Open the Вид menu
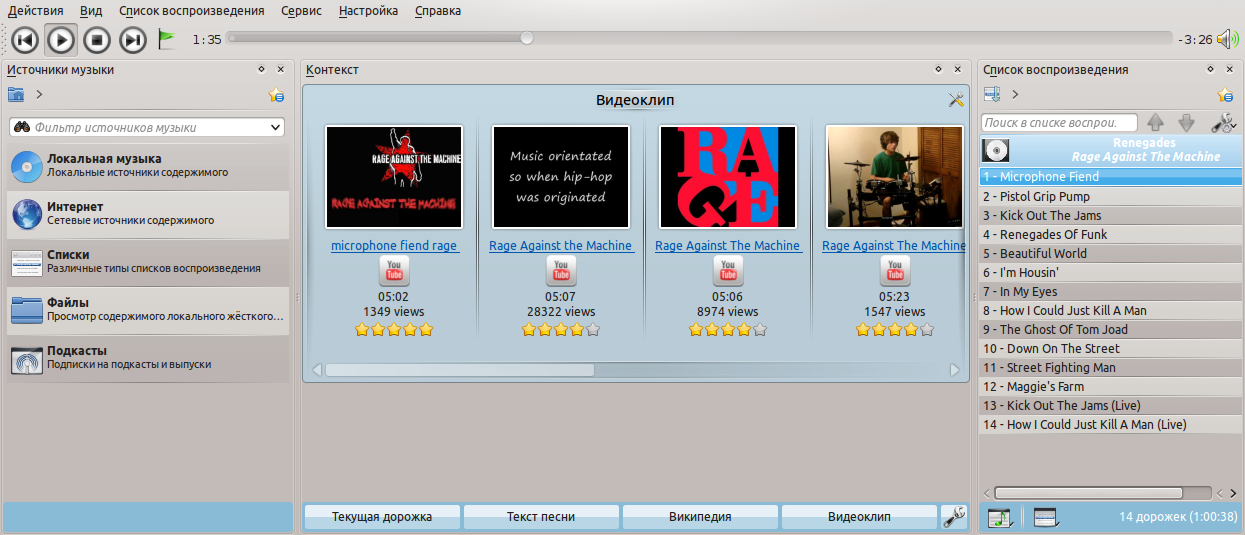 (91, 11)
